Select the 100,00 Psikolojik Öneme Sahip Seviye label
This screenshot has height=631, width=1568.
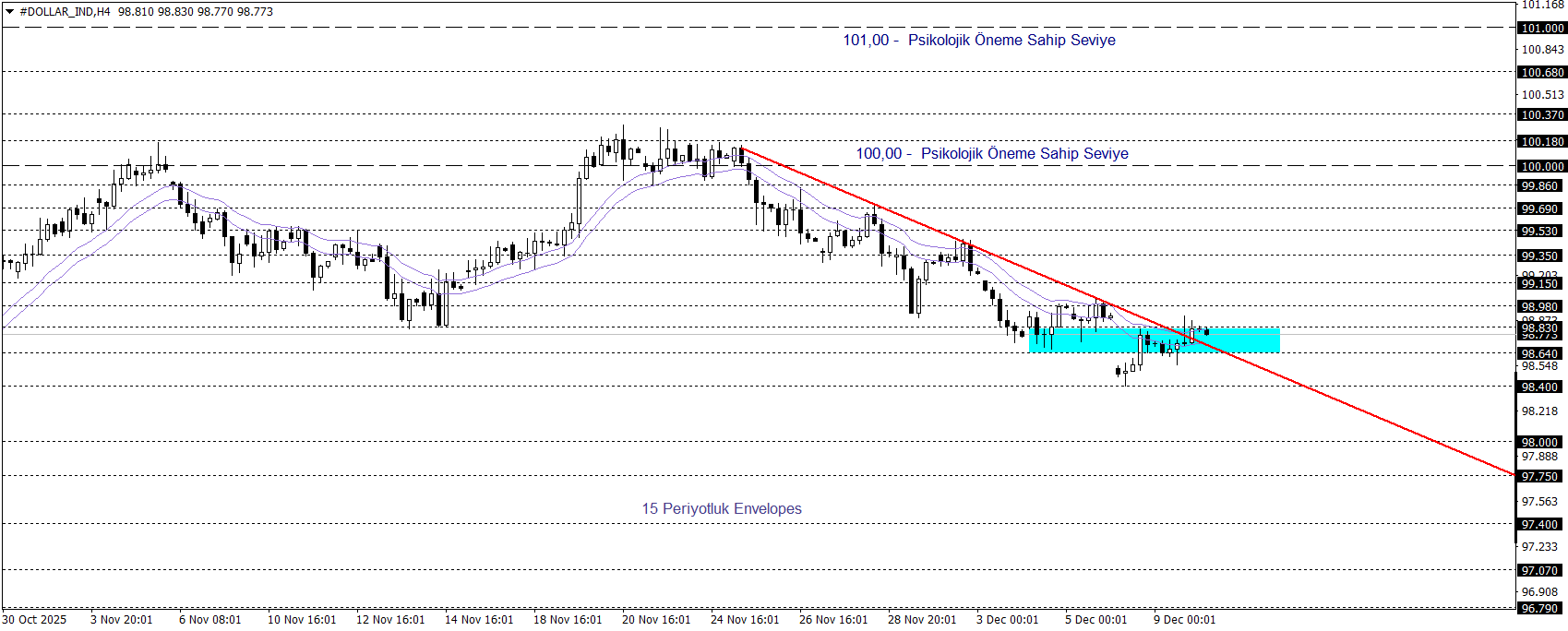[991, 154]
